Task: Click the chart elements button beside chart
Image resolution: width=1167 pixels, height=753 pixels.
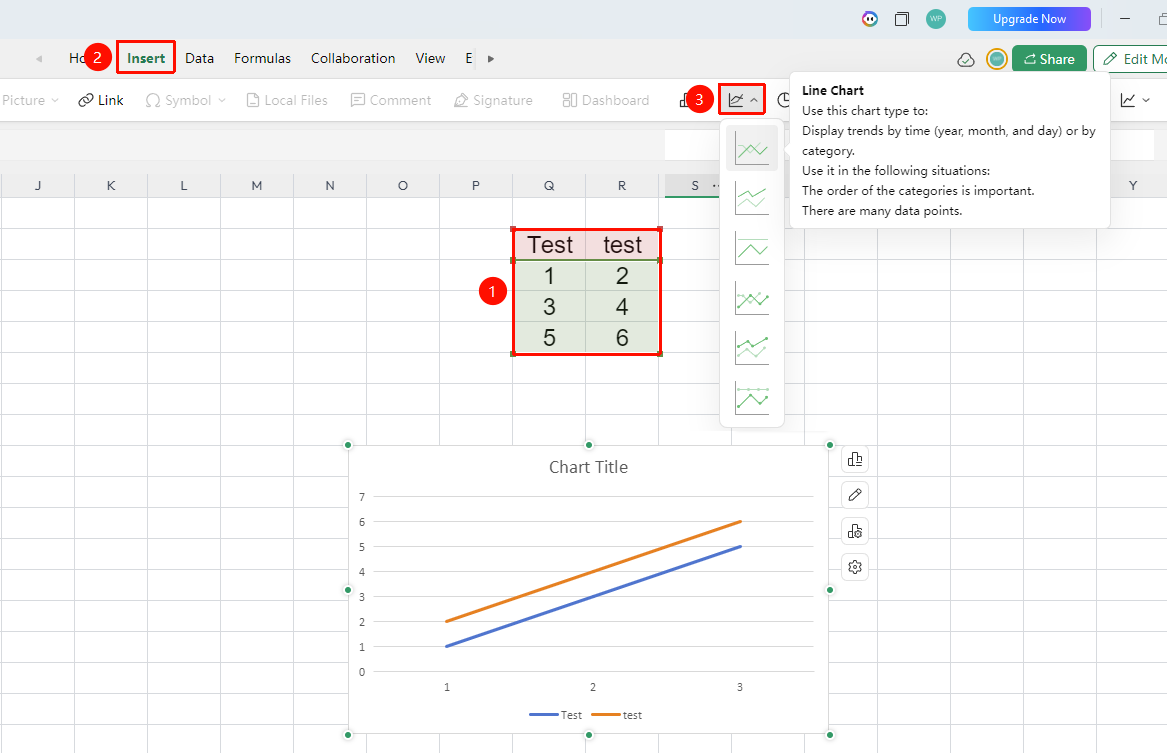Action: click(x=855, y=459)
